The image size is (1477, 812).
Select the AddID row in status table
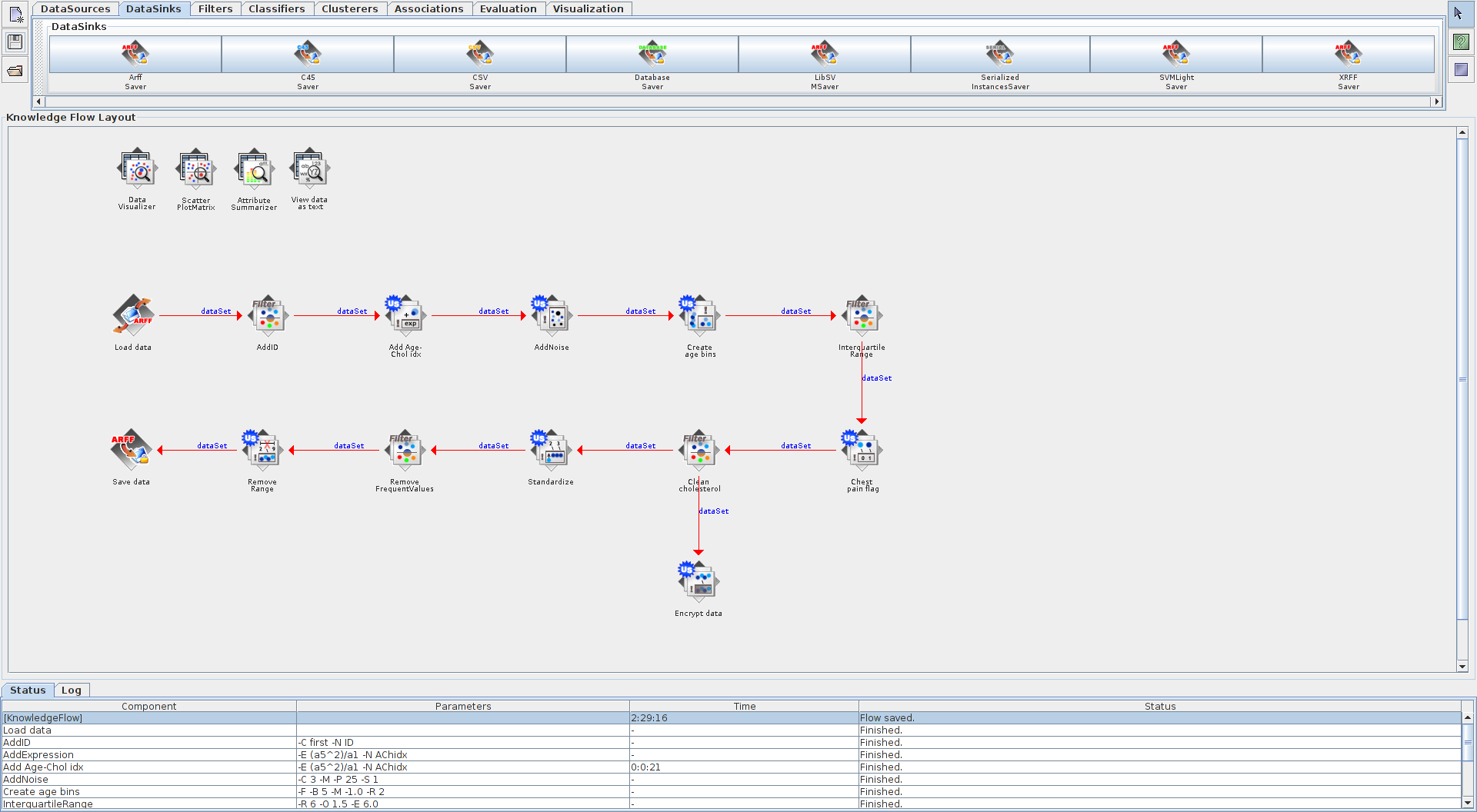148,743
